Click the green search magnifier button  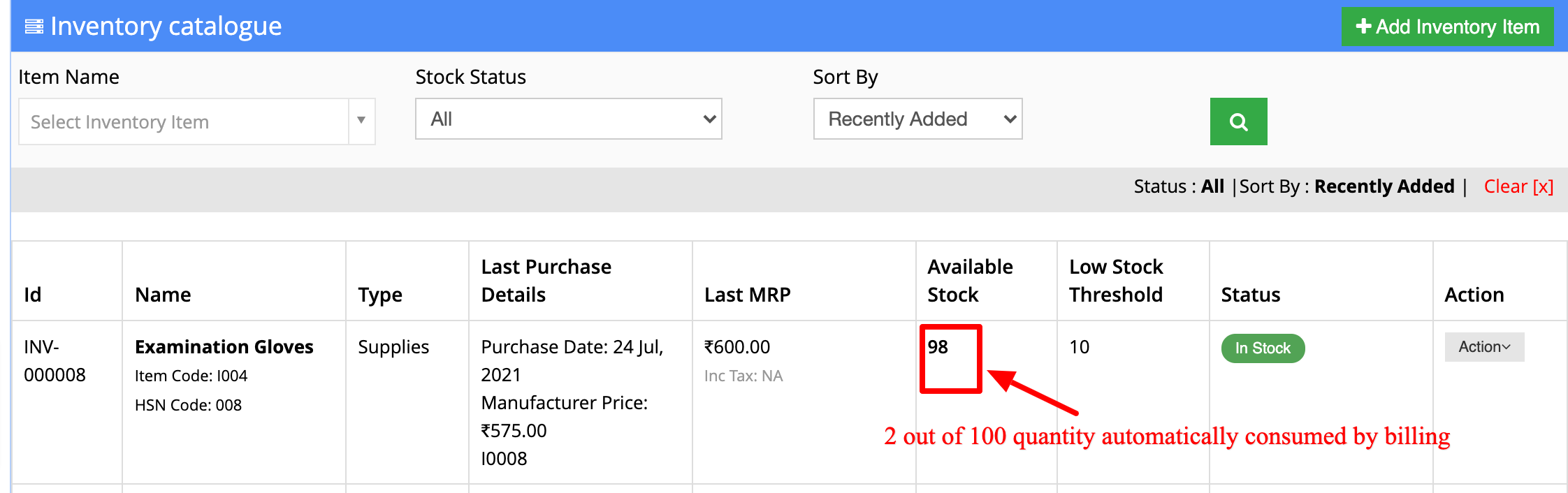[x=1238, y=122]
